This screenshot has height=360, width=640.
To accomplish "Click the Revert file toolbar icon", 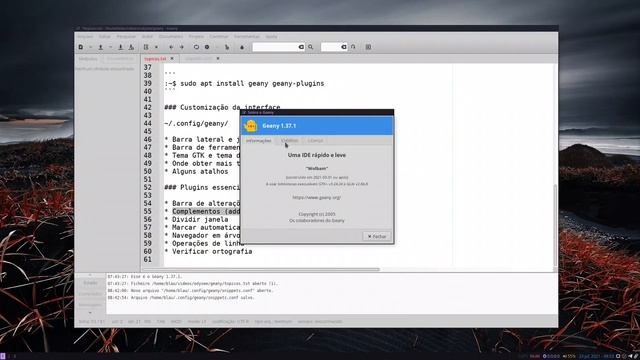I will [146, 47].
